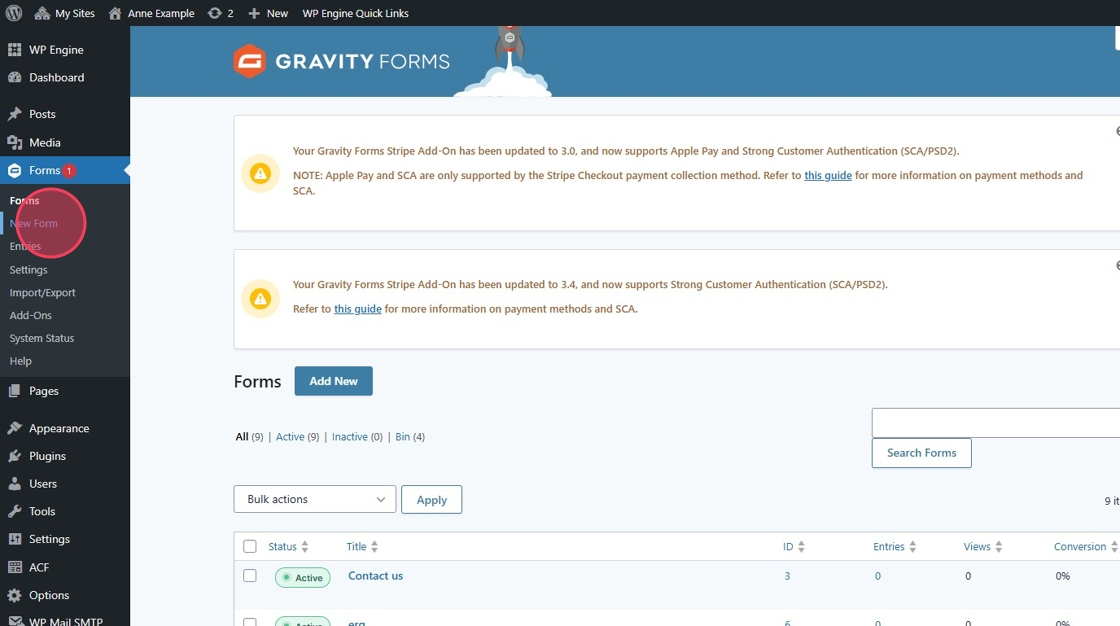Open Gravity Forms Settings submenu item
This screenshot has height=626, width=1120.
coord(29,269)
